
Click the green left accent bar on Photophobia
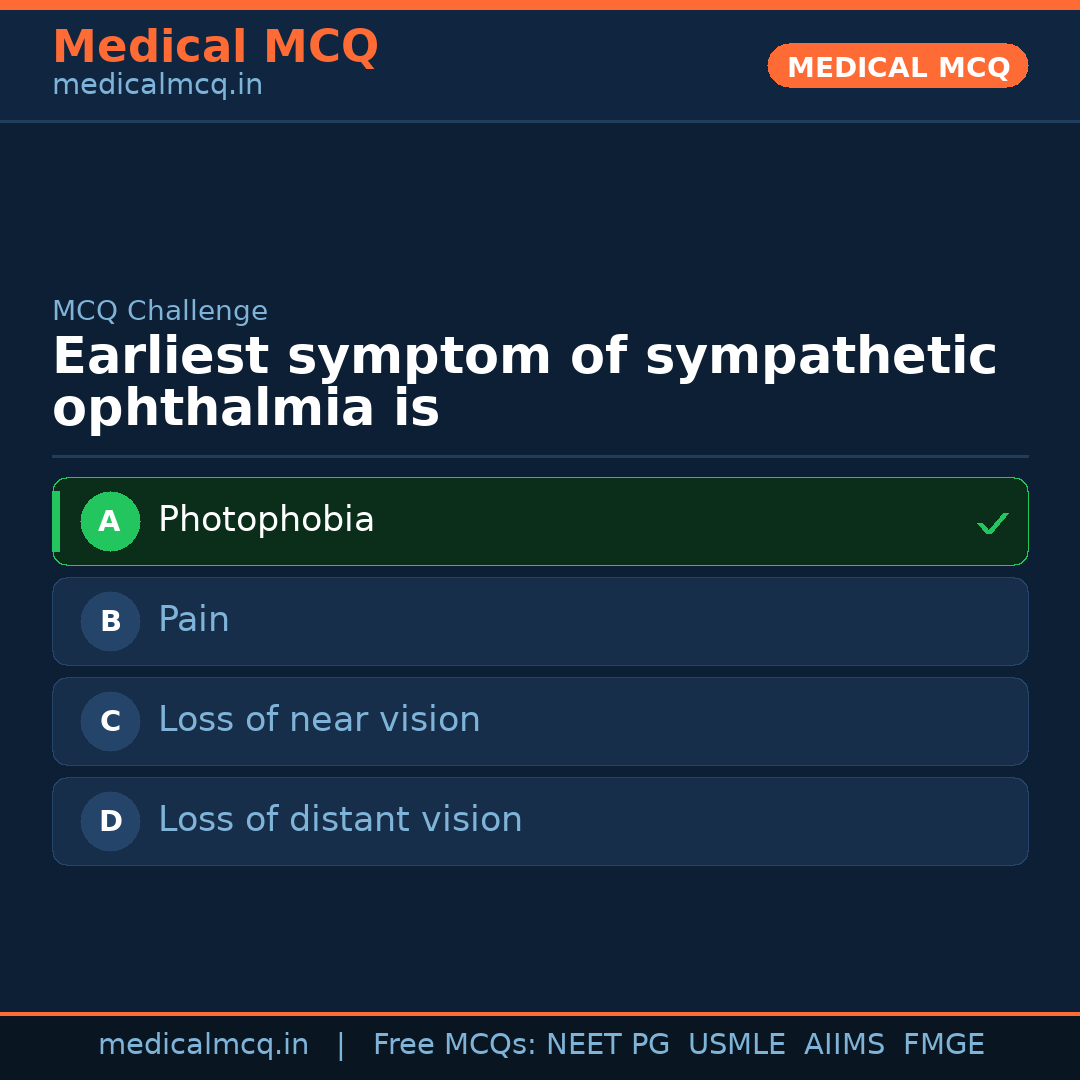[x=57, y=521]
